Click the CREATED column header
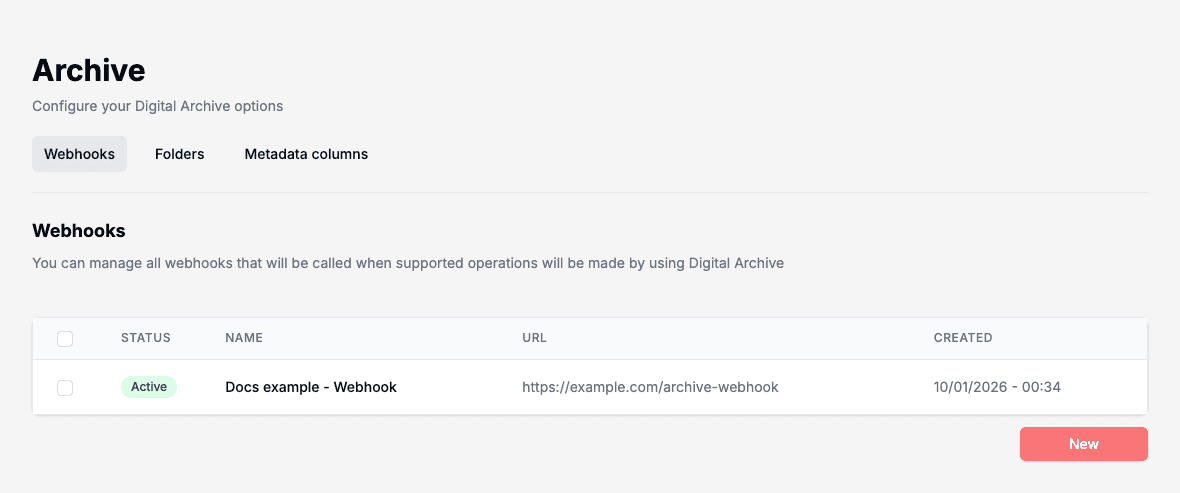Image resolution: width=1180 pixels, height=493 pixels. [x=963, y=338]
